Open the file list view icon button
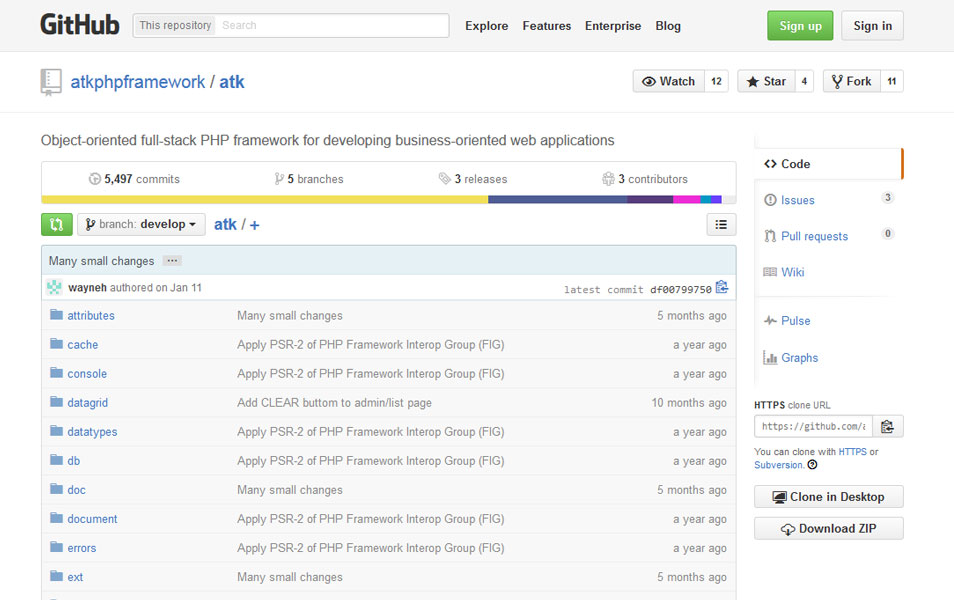Image resolution: width=954 pixels, height=600 pixels. coord(721,225)
